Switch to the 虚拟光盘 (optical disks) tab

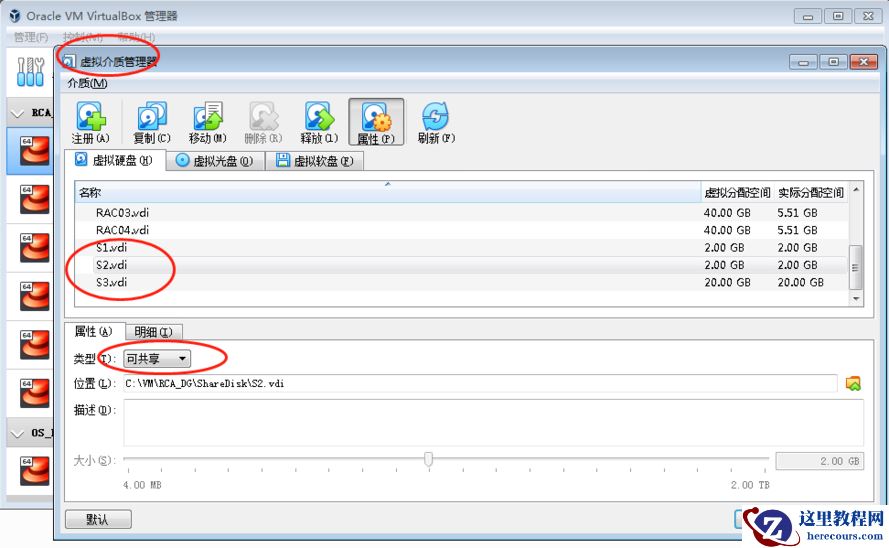coord(215,161)
